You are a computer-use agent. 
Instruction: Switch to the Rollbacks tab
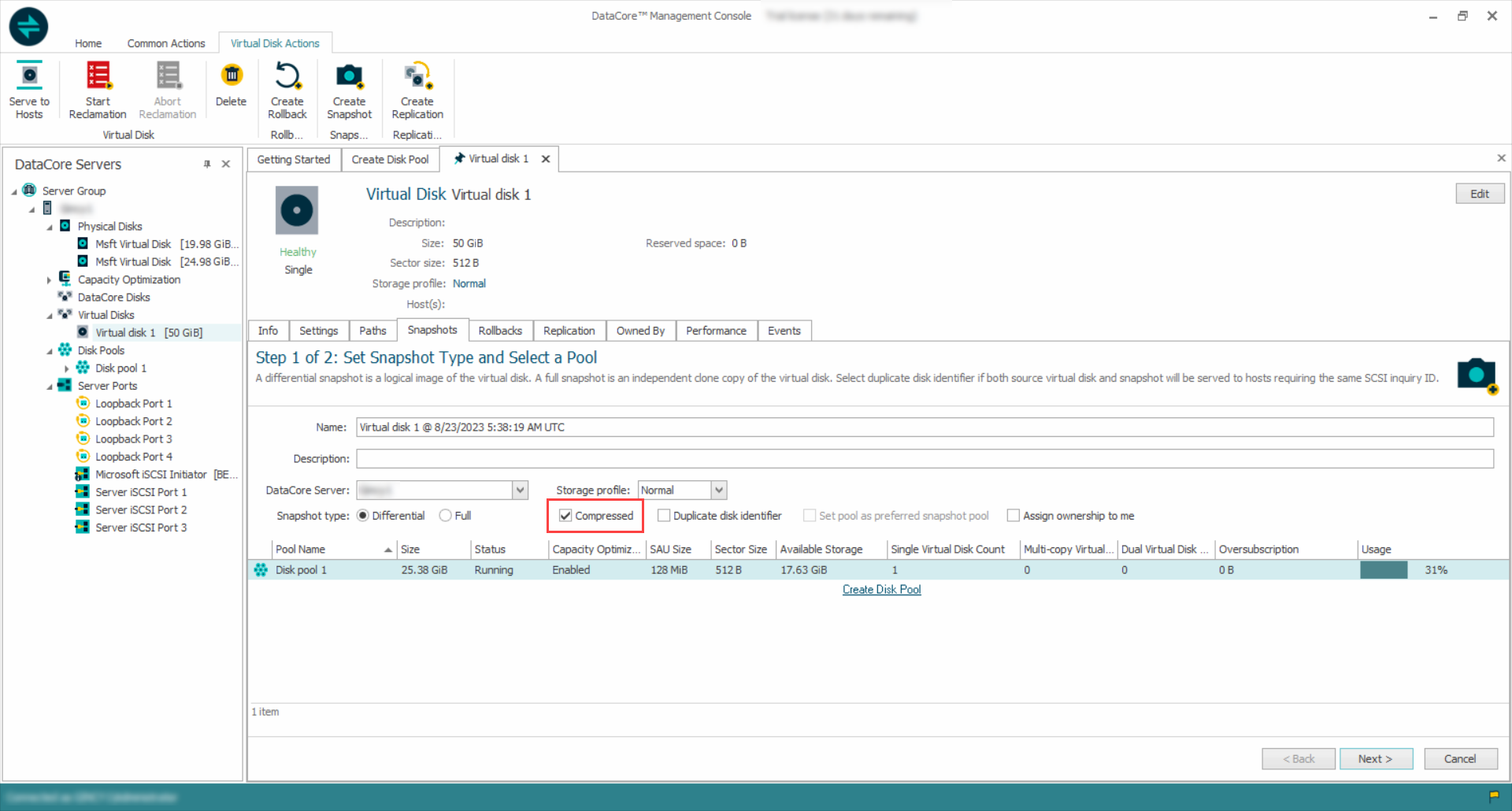500,331
